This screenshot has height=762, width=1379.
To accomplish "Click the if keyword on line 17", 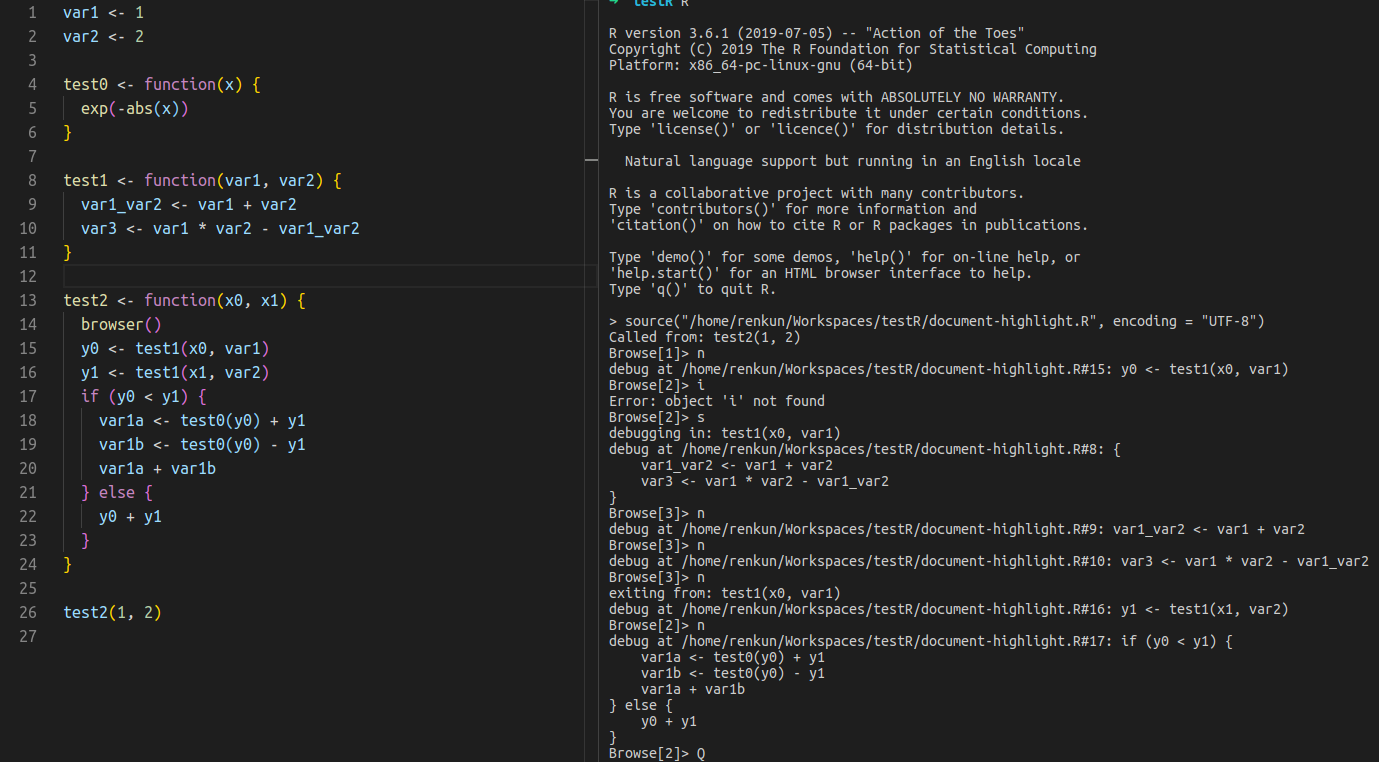I will pos(89,396).
